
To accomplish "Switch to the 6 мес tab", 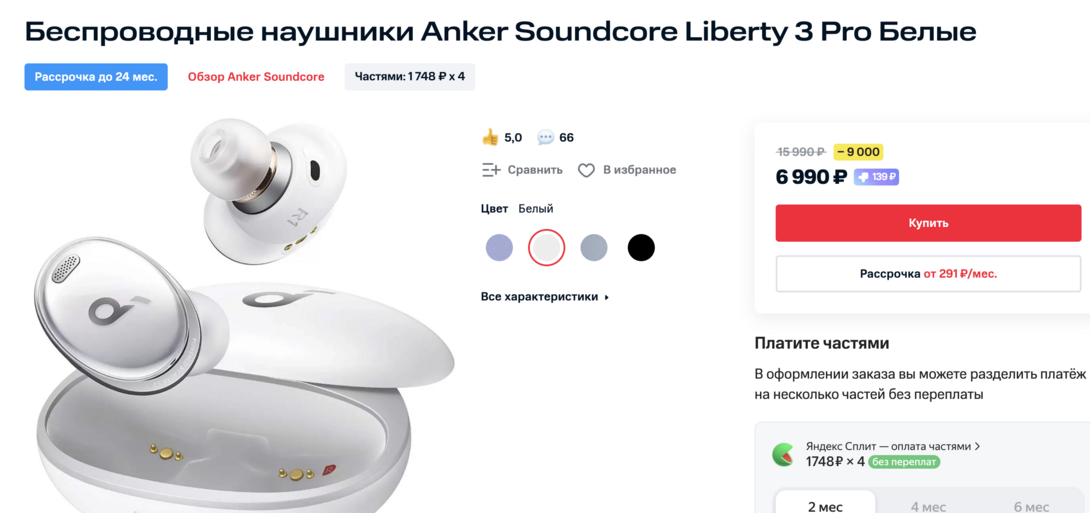I will pos(1032,503).
